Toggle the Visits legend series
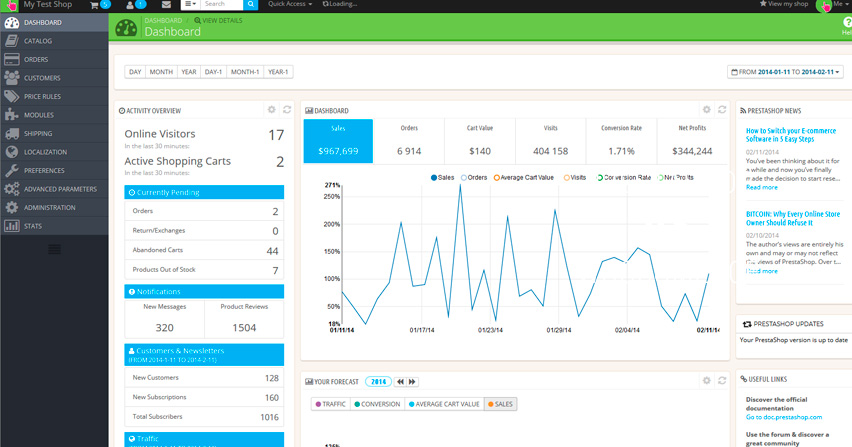 tap(575, 178)
